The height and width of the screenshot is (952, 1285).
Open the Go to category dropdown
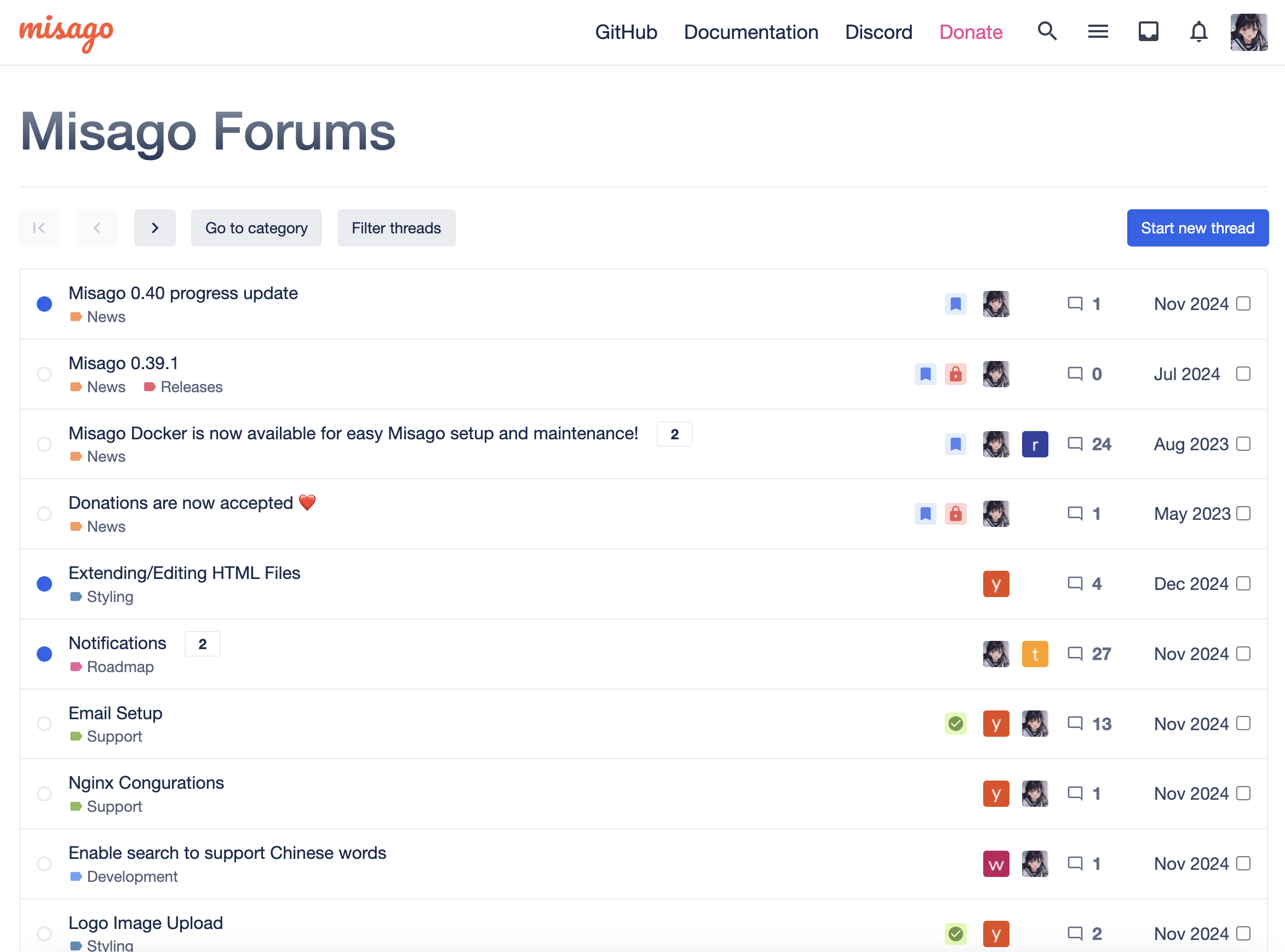[256, 228]
